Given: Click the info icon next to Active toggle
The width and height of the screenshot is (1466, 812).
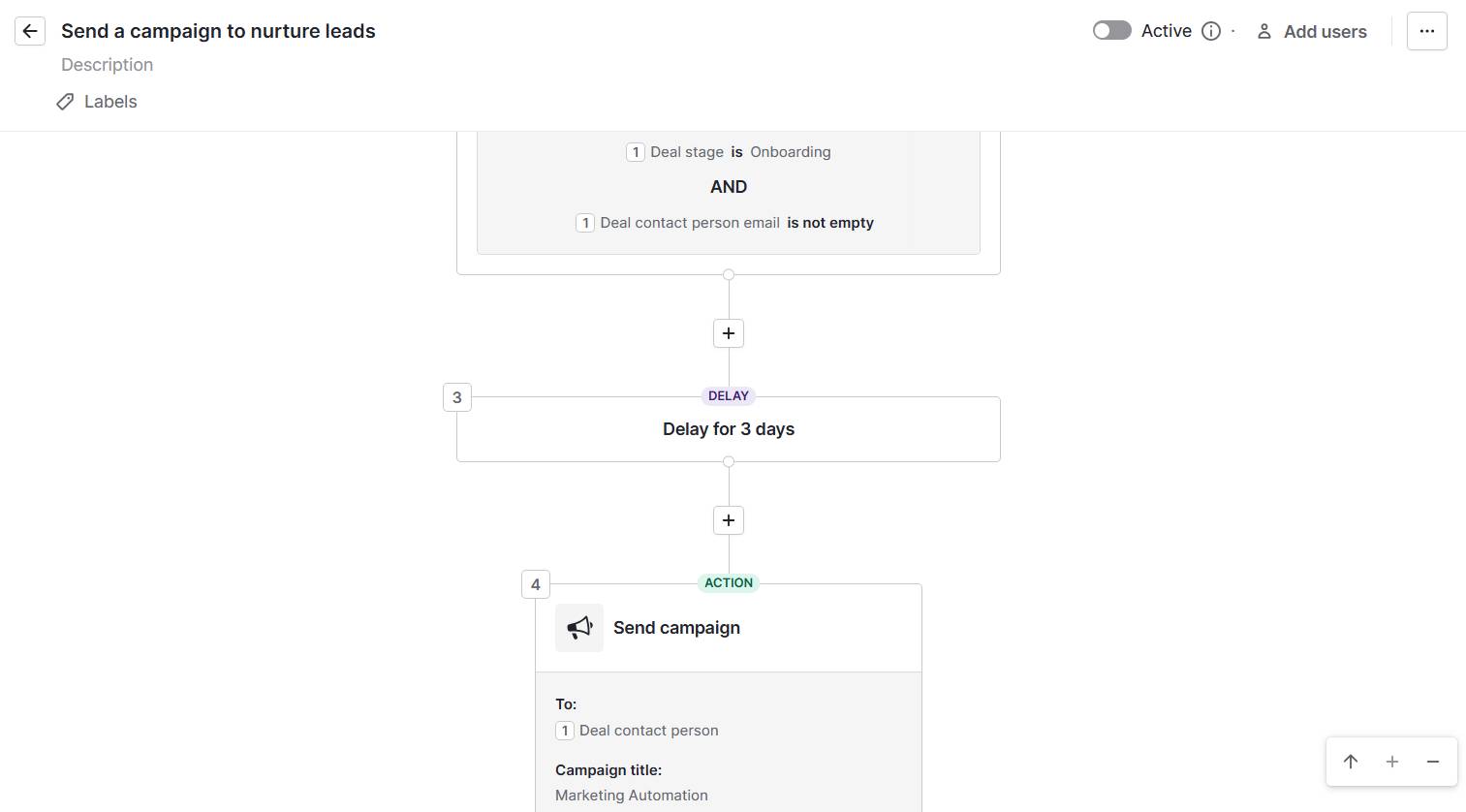Looking at the screenshot, I should (1210, 31).
